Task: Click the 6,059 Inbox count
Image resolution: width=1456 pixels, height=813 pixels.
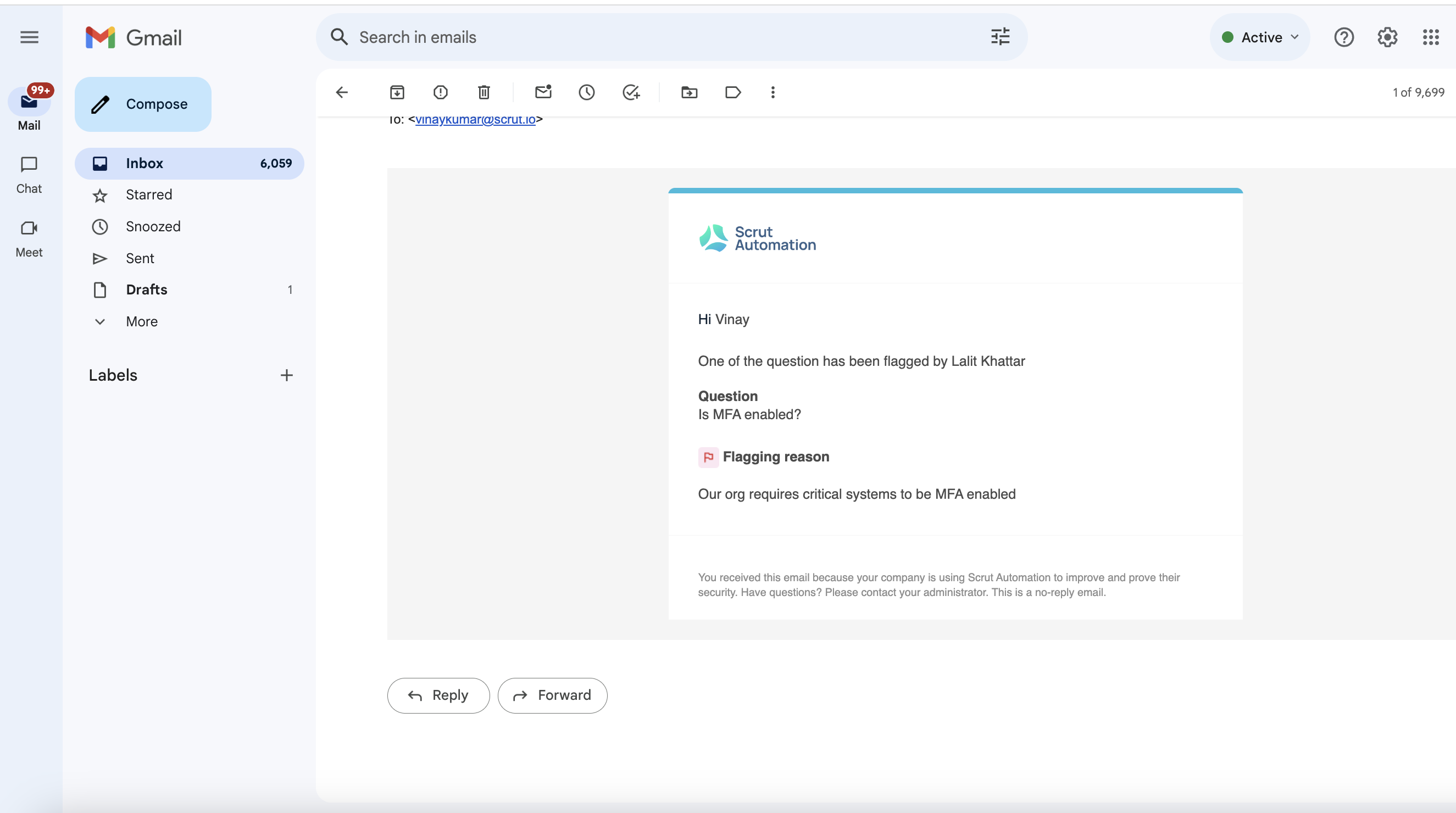Action: pyautogui.click(x=276, y=163)
